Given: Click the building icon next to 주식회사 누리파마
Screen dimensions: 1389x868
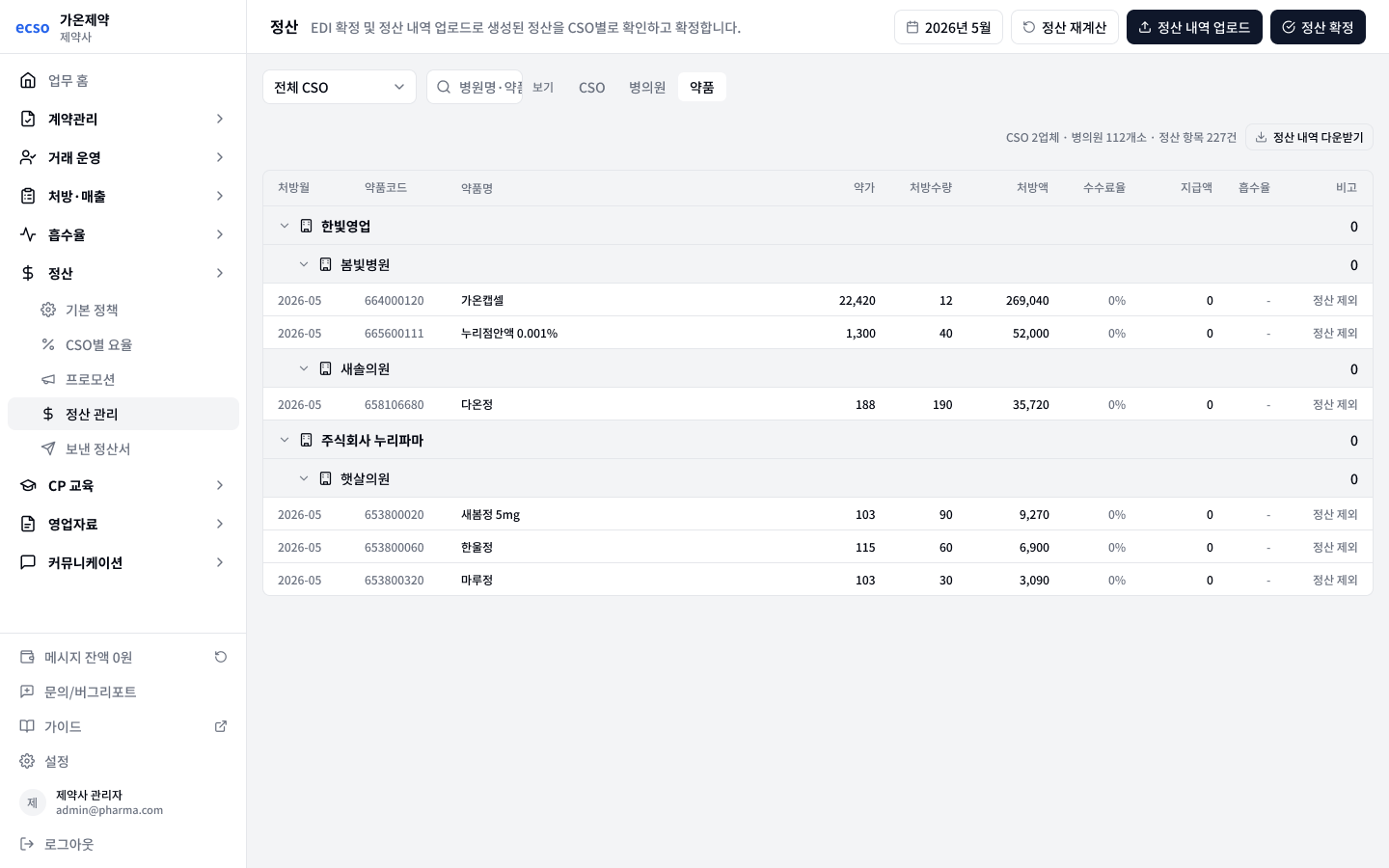Looking at the screenshot, I should click(306, 440).
